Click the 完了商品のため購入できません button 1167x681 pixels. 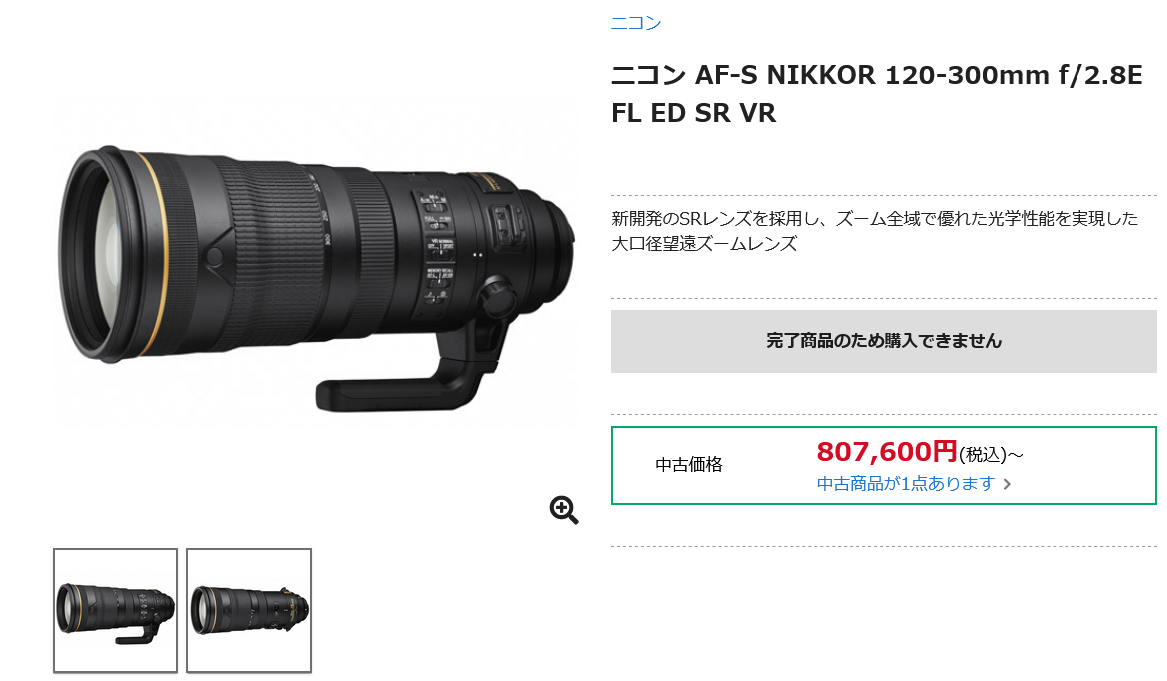(x=883, y=341)
